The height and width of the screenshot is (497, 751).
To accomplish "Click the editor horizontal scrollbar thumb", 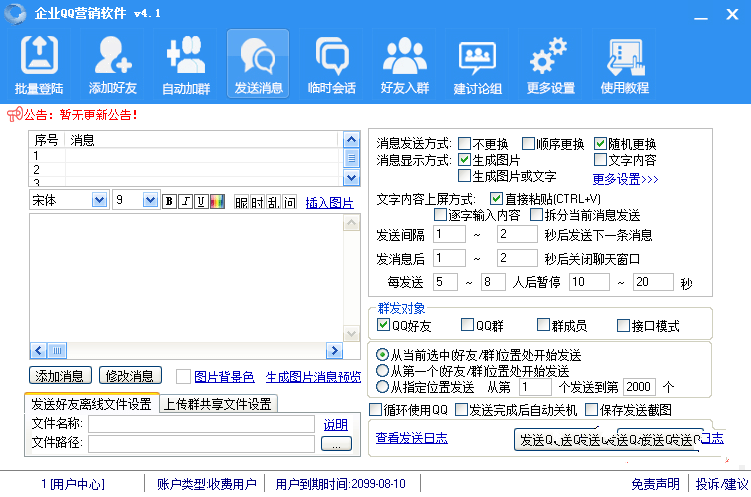I will (x=57, y=350).
